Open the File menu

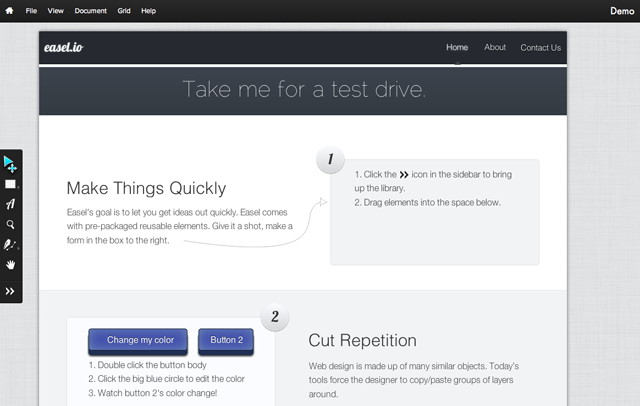32,10
